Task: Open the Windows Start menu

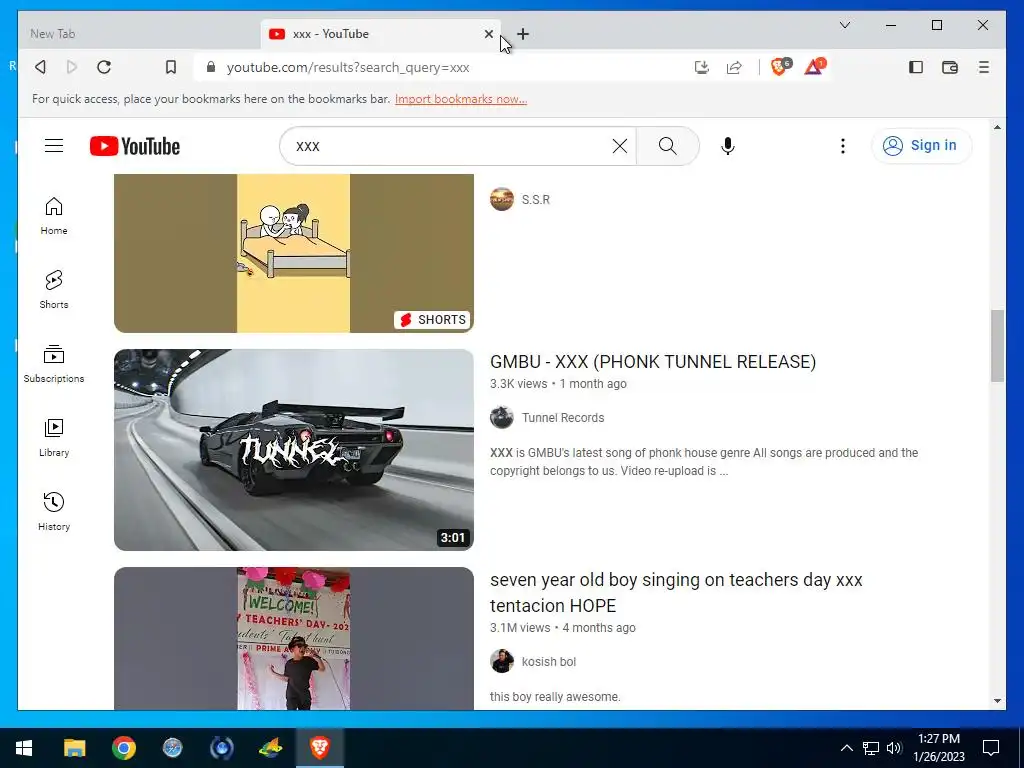Action: [x=24, y=748]
